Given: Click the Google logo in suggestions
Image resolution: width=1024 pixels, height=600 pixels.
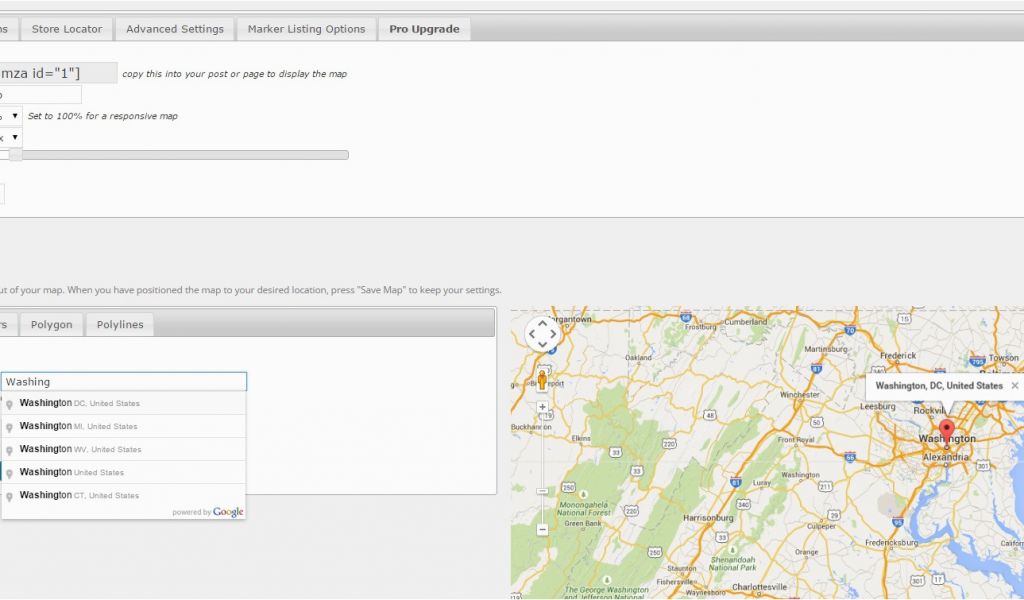Looking at the screenshot, I should point(228,513).
